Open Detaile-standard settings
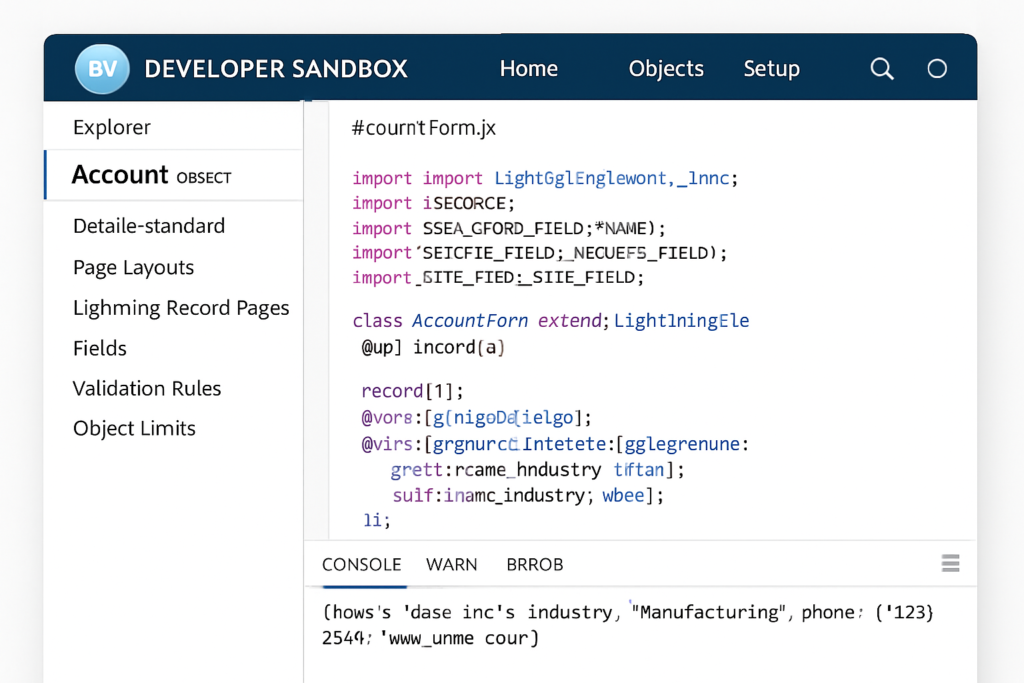The image size is (1024, 683). 148,226
